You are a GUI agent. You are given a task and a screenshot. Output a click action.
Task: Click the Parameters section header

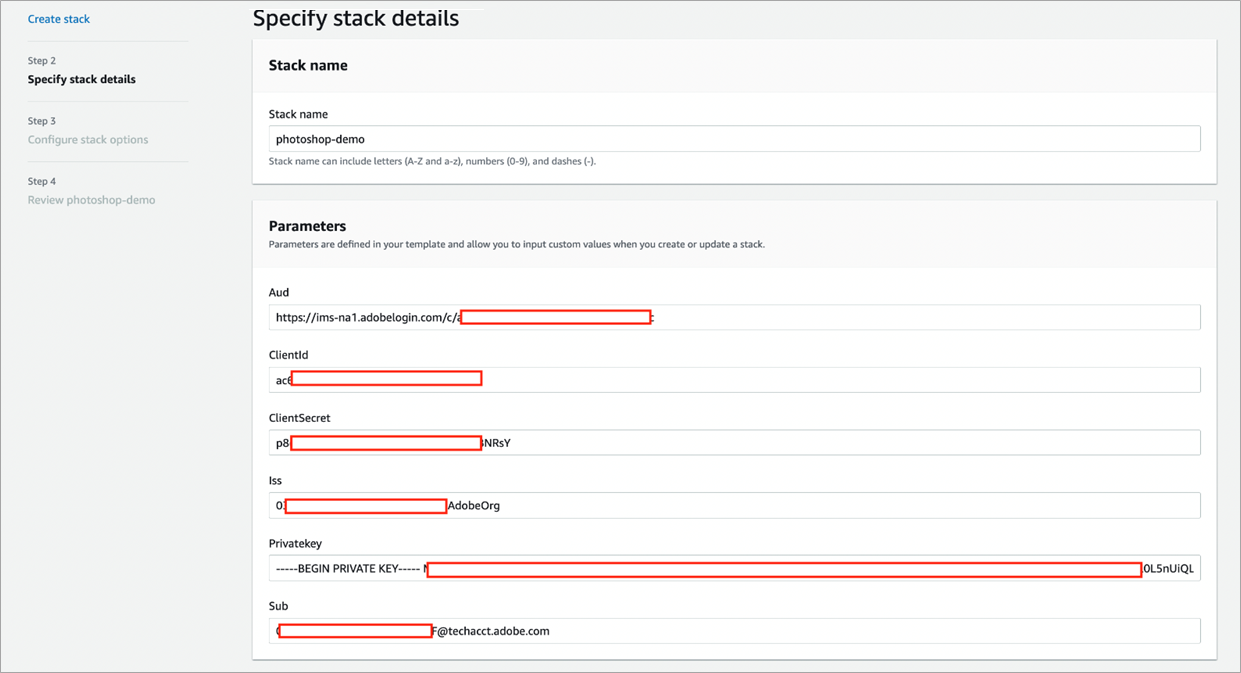307,226
